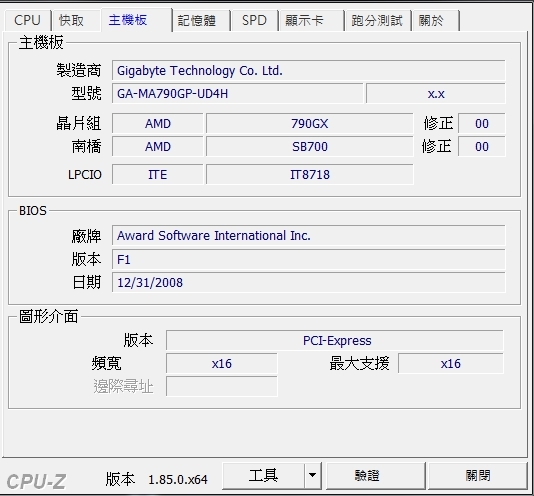Click the empty 邊際尋址 field
Viewport: 534px width, 496px height.
coord(222,386)
